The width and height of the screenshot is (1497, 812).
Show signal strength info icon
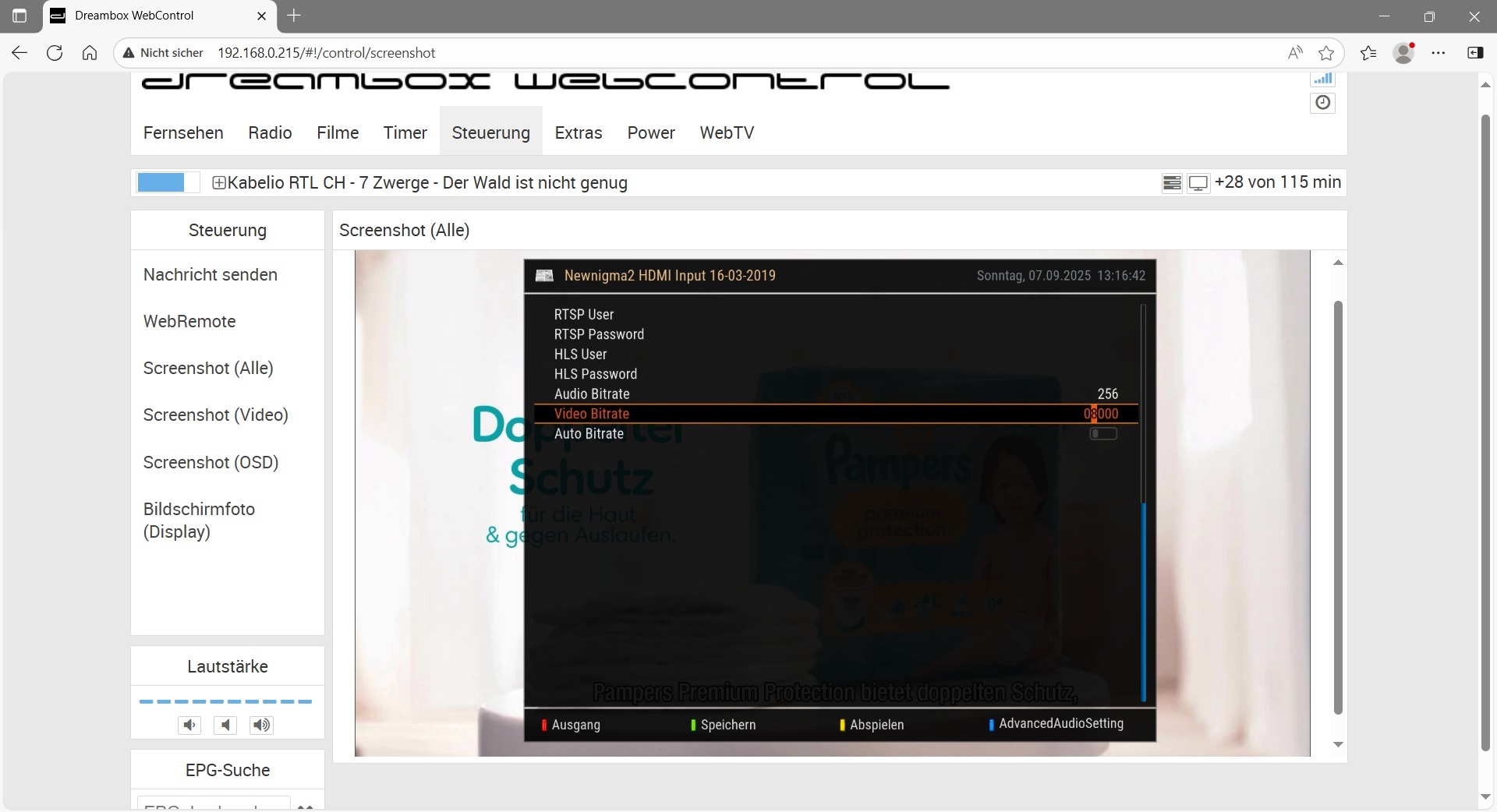click(x=1323, y=79)
